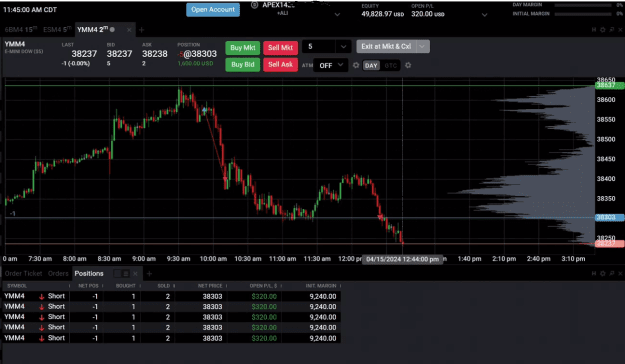Click the 11:45:00 AM CDT clock

pyautogui.click(x=30, y=10)
